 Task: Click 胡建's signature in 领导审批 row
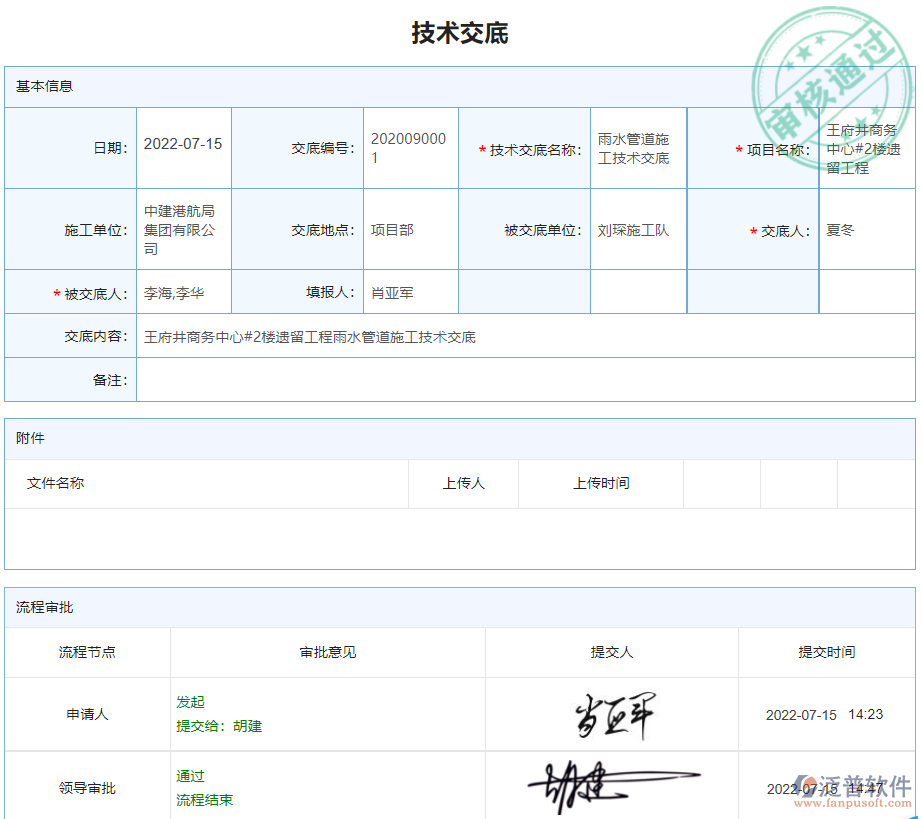tap(600, 786)
